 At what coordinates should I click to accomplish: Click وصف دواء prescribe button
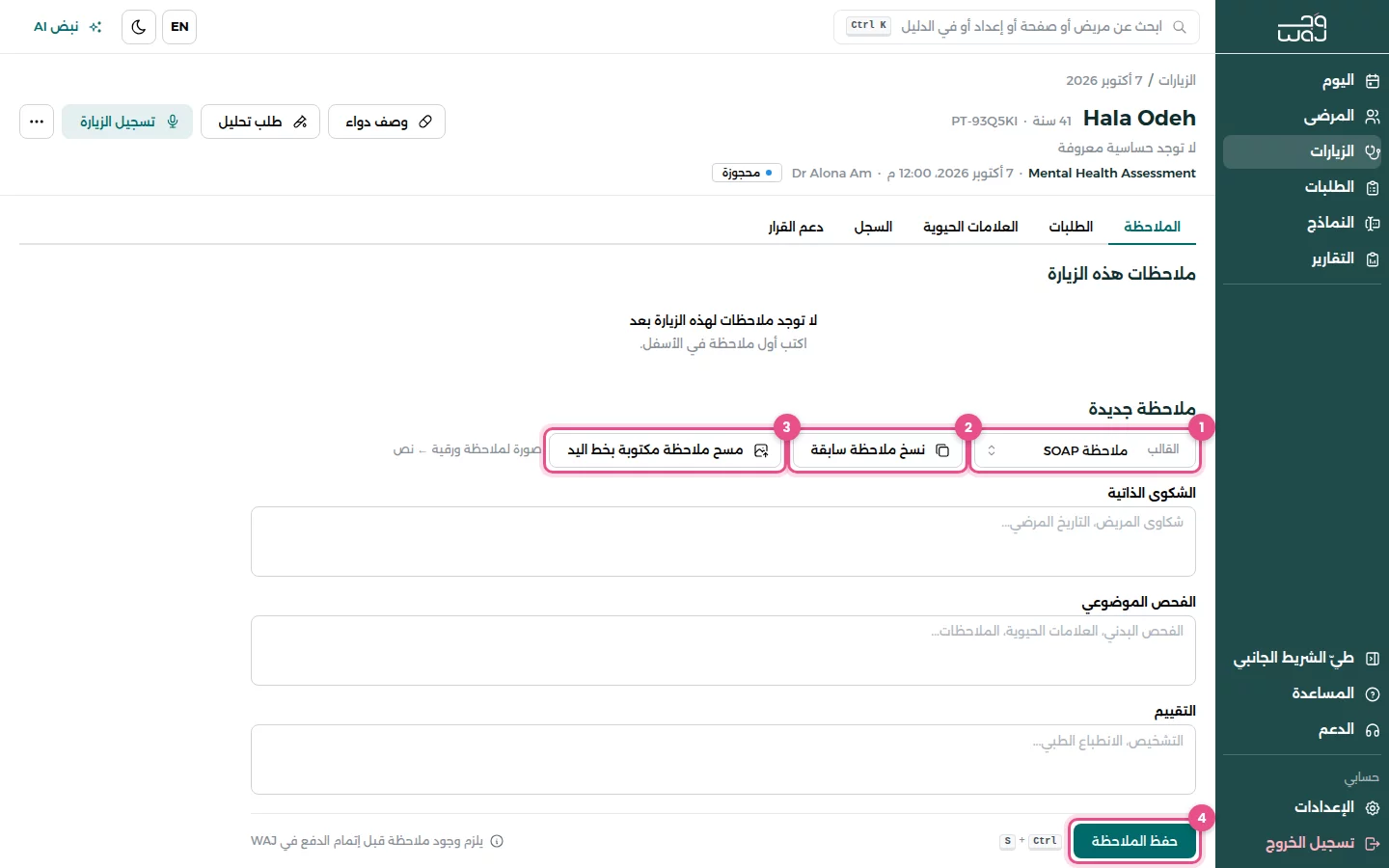[x=387, y=122]
